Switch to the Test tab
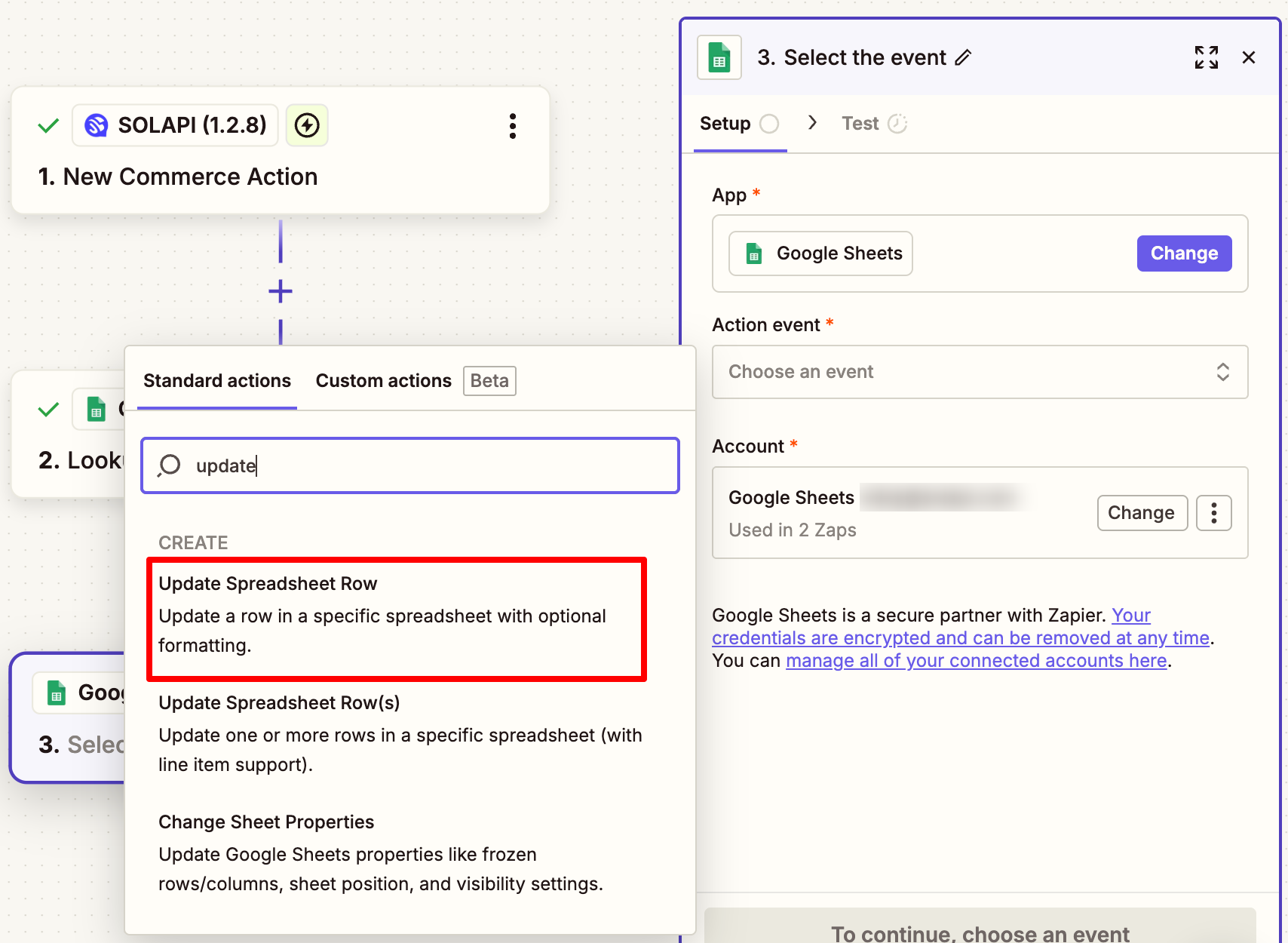Screen dimensions: 1288x943 pyautogui.click(x=875, y=124)
